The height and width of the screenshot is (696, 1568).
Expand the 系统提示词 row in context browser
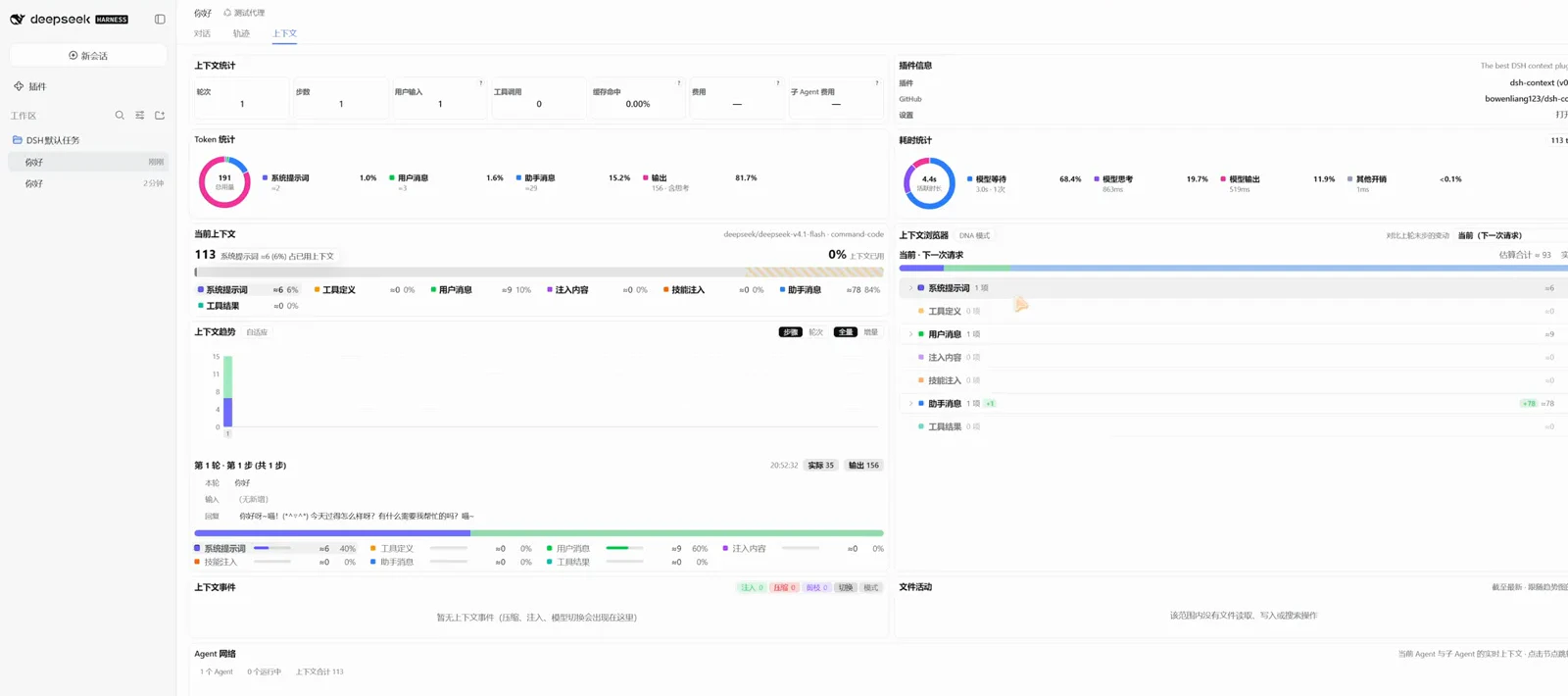pos(910,288)
